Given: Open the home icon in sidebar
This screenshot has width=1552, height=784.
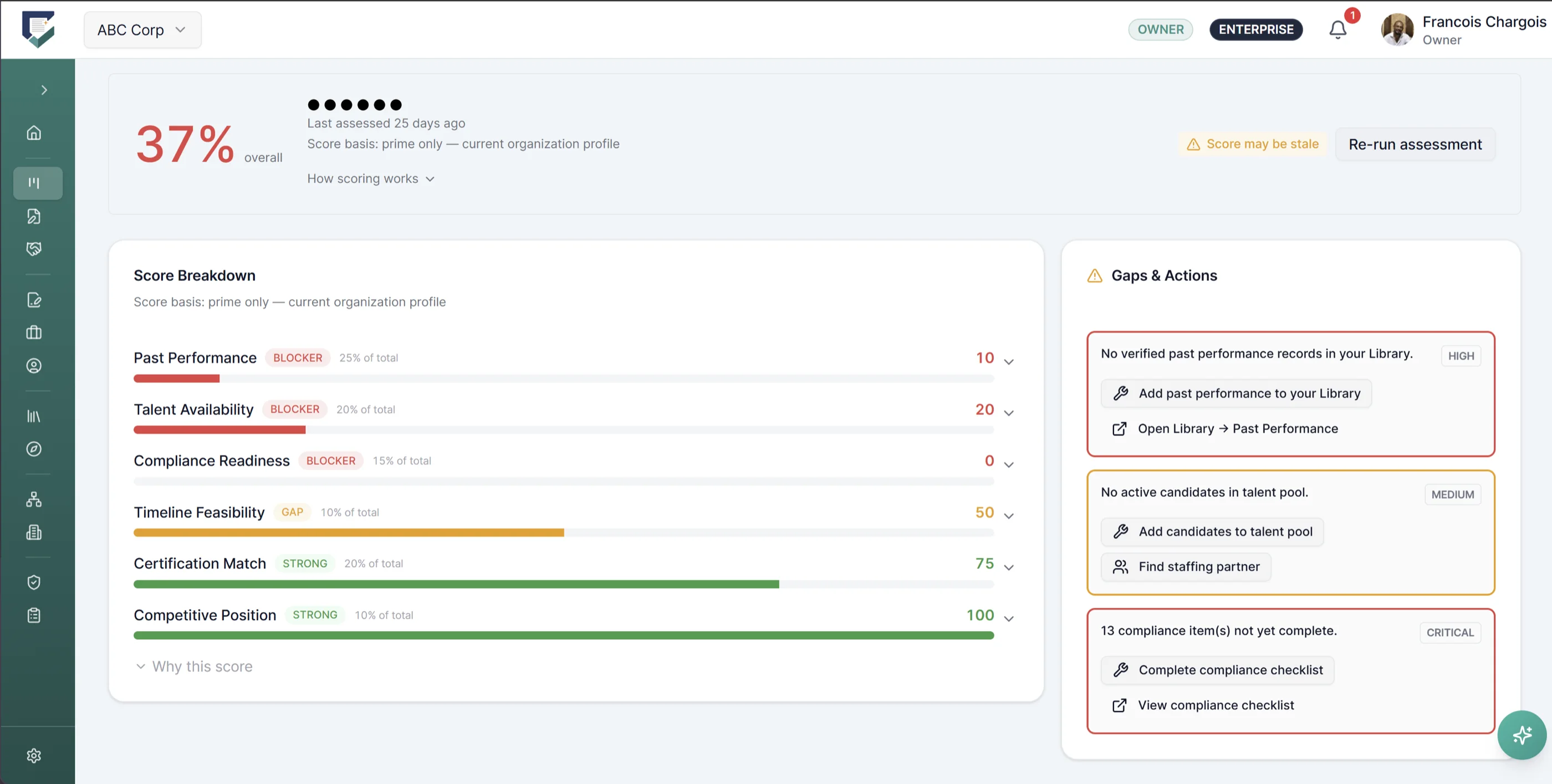Looking at the screenshot, I should (34, 132).
